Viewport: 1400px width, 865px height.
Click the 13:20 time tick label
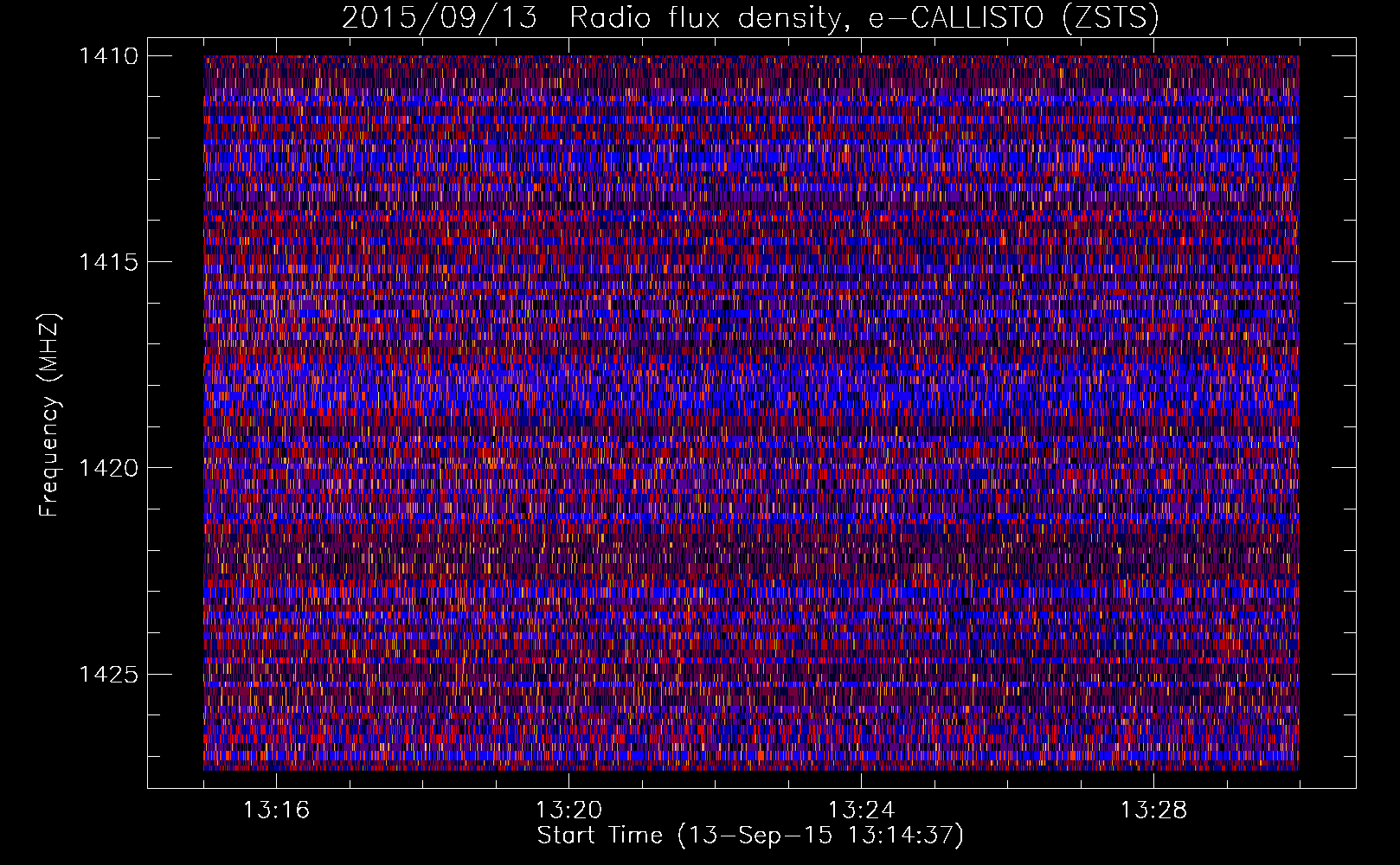568,811
